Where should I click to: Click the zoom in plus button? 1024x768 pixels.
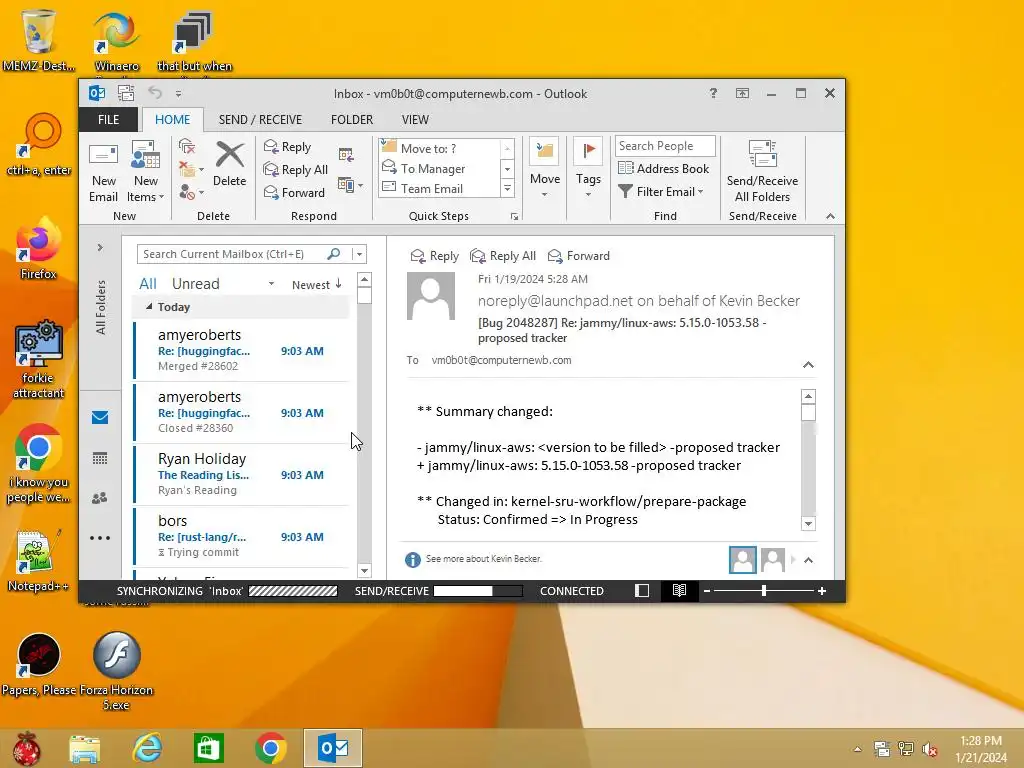(x=822, y=590)
